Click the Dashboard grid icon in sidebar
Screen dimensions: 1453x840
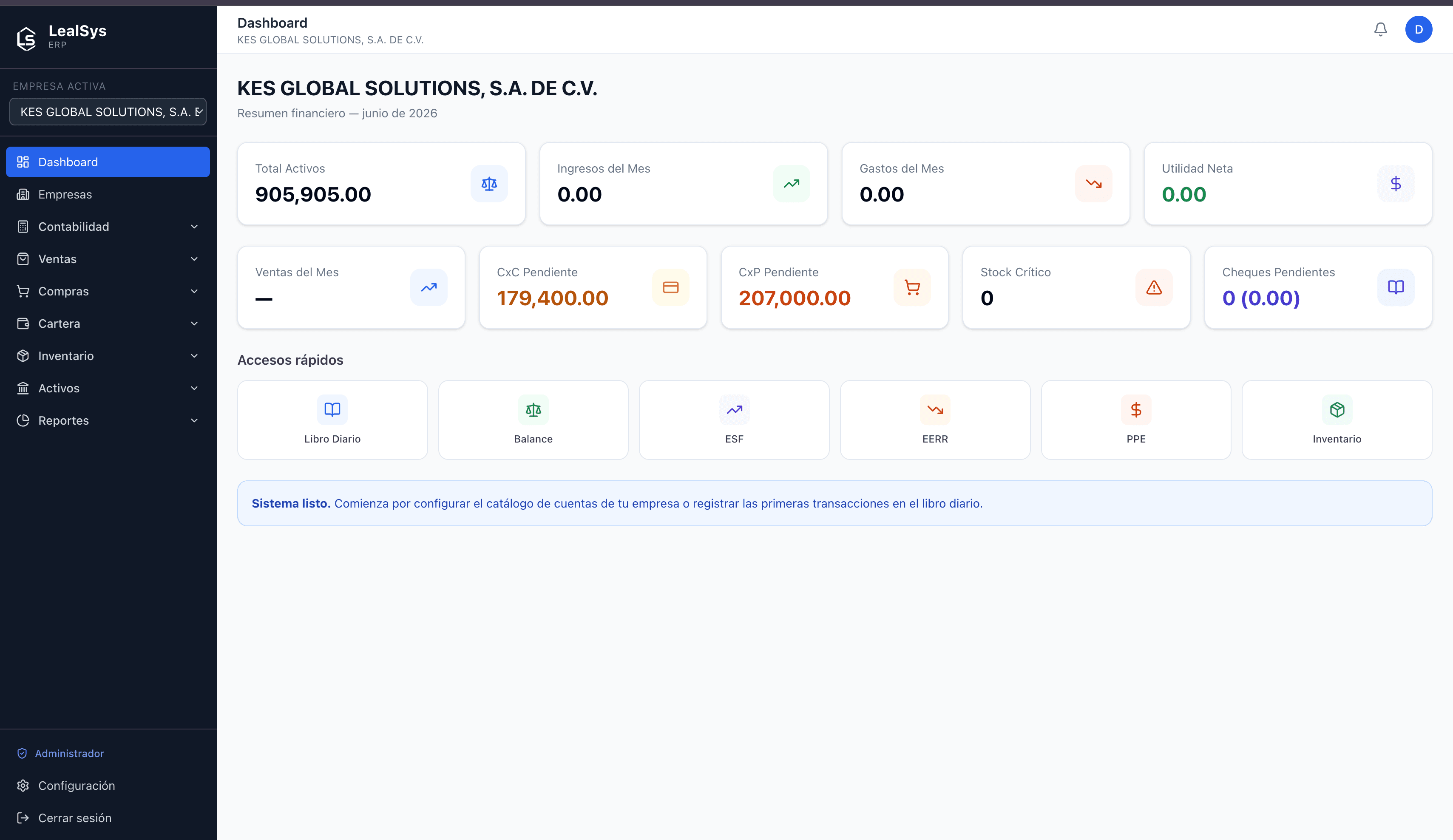coord(23,162)
